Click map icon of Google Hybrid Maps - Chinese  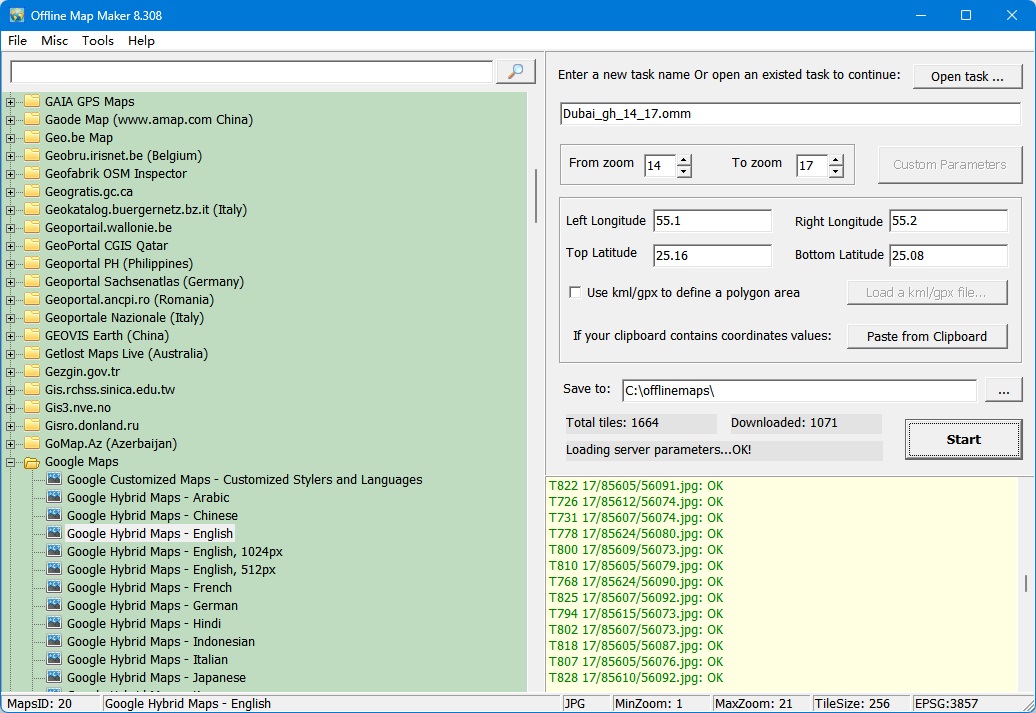[54, 515]
